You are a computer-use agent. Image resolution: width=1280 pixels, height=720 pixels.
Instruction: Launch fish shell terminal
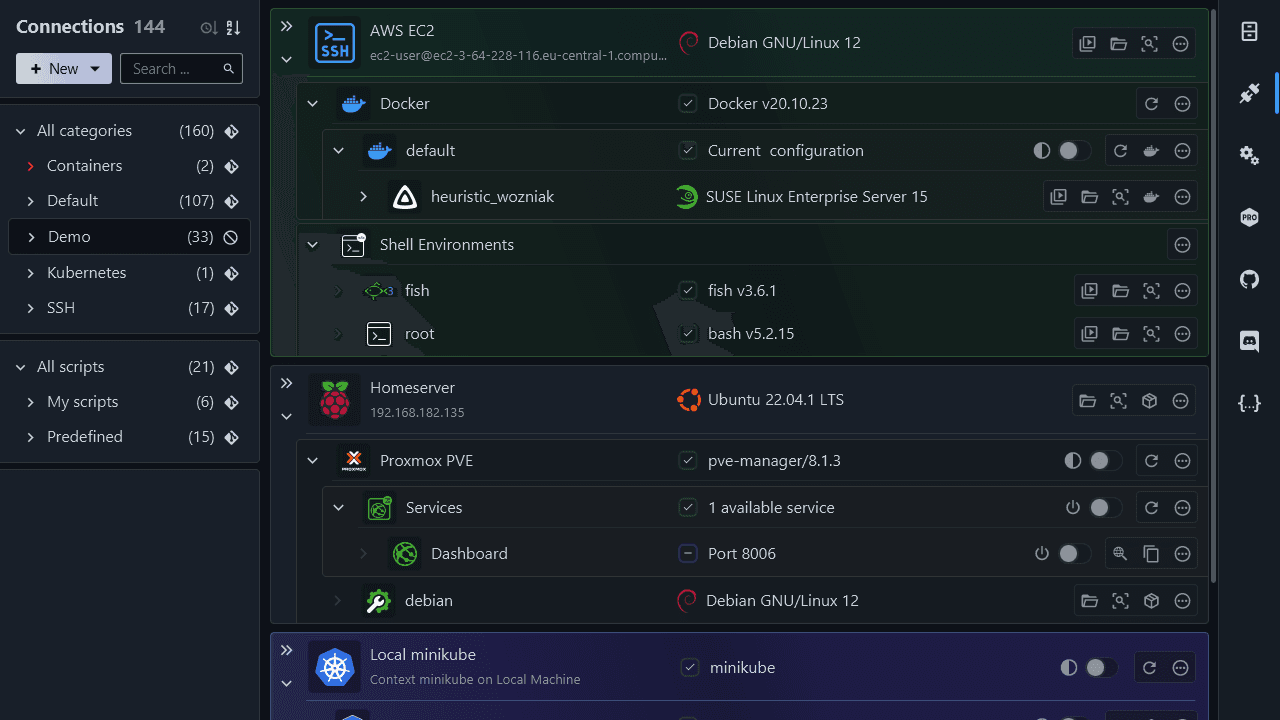point(1089,291)
